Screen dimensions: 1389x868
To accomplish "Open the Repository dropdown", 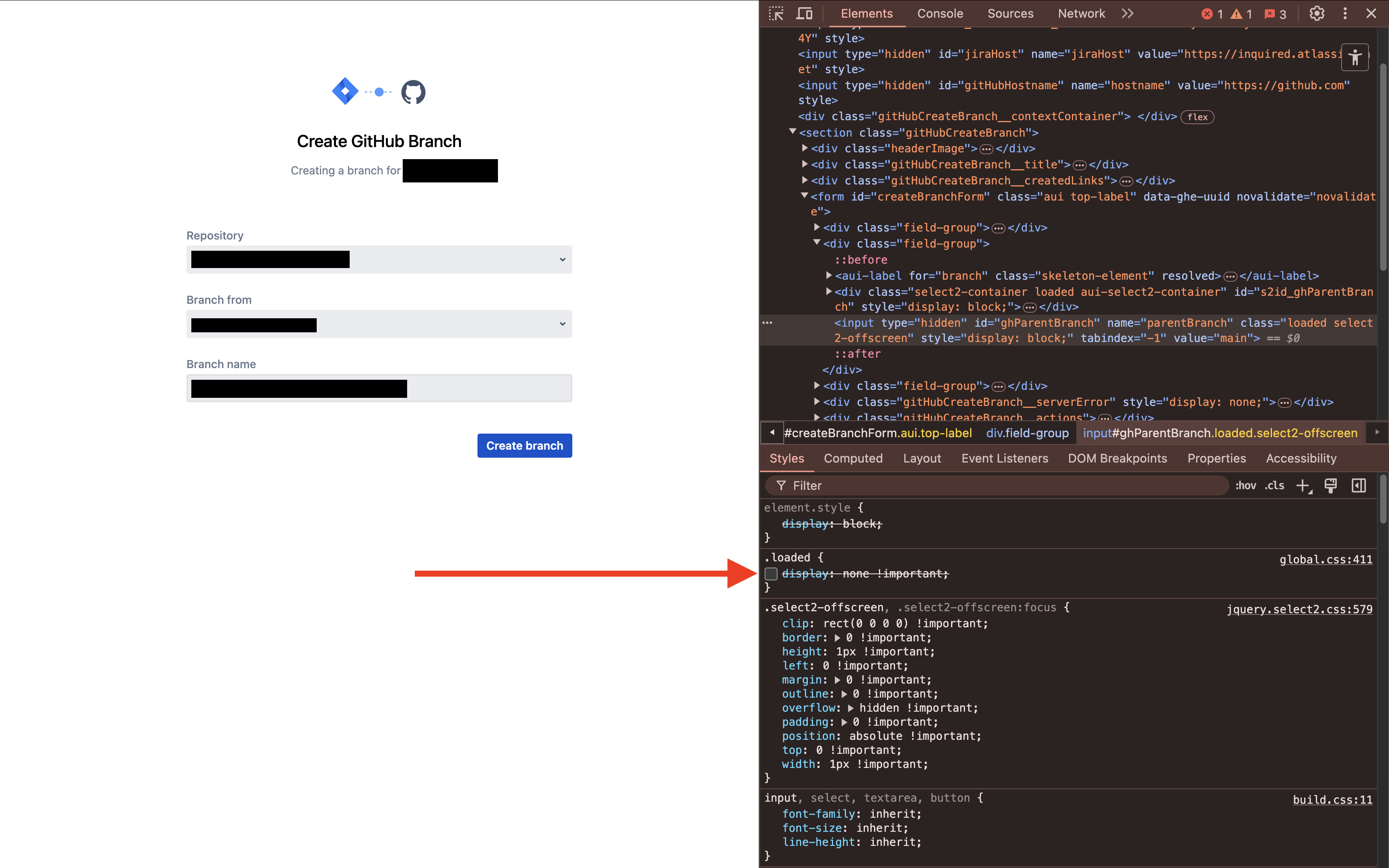I will [x=379, y=260].
